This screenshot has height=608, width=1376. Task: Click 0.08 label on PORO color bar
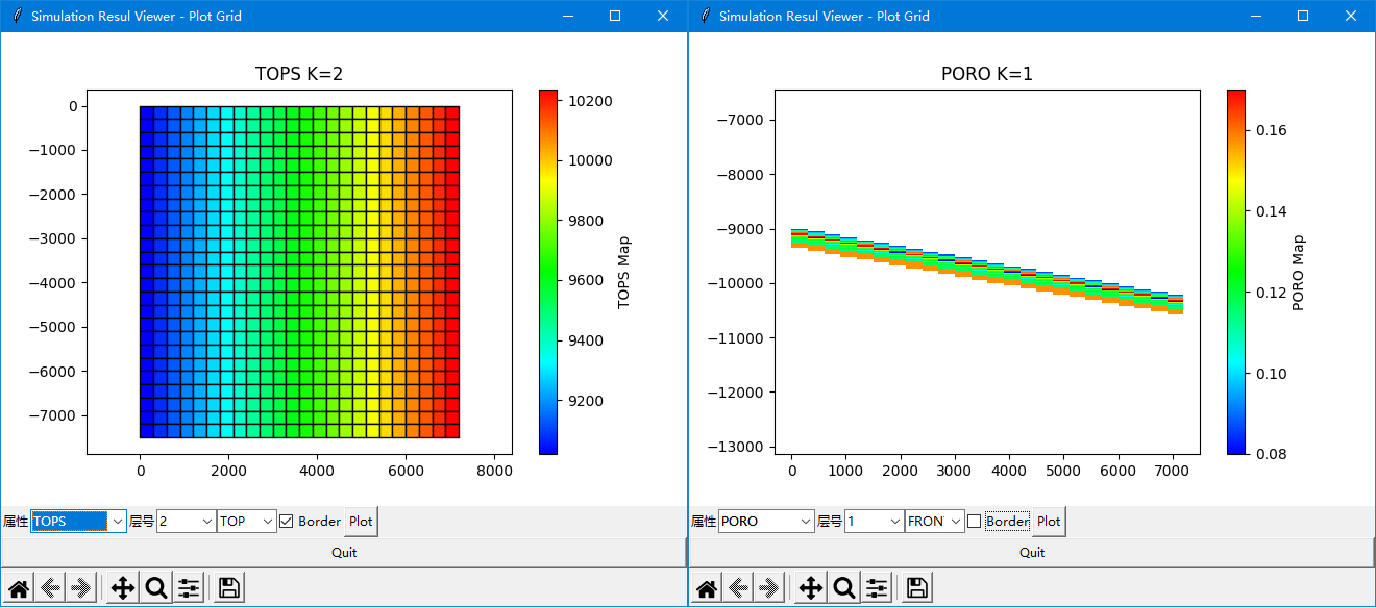point(1270,454)
